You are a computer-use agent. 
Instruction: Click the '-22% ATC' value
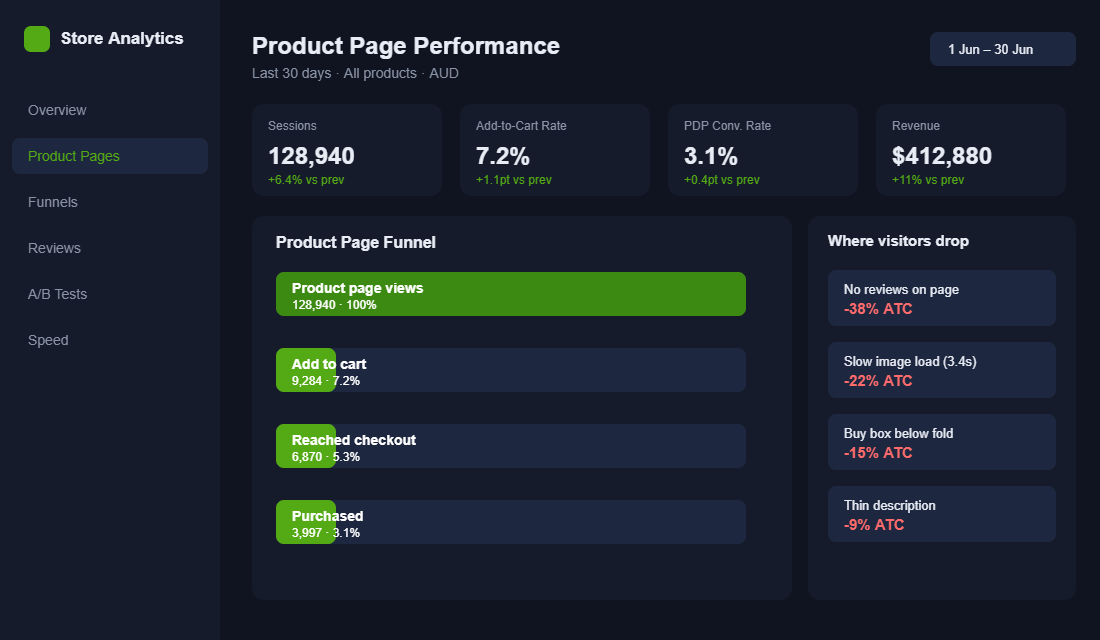point(878,381)
